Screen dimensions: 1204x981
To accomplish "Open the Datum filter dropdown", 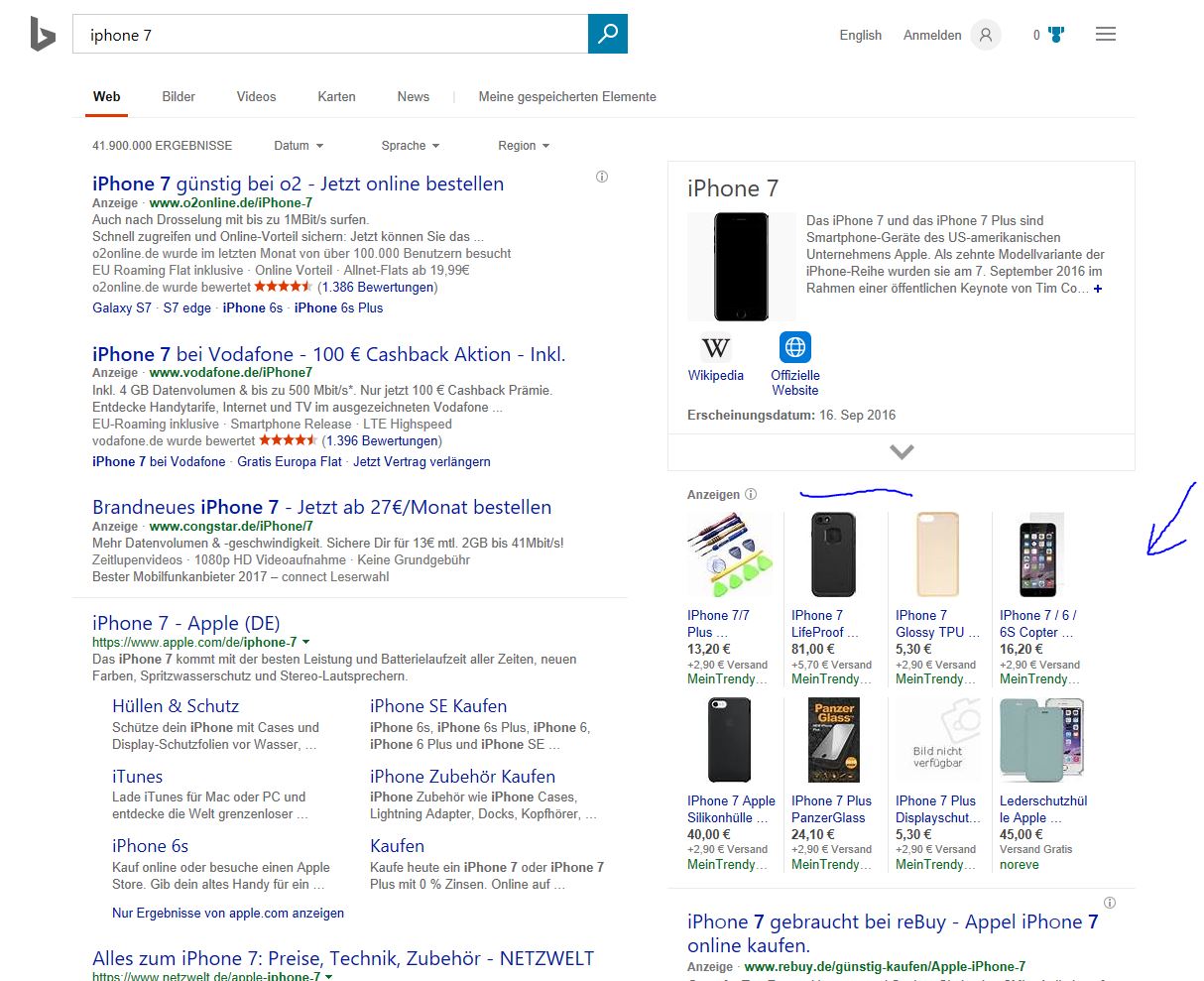I will click(299, 146).
